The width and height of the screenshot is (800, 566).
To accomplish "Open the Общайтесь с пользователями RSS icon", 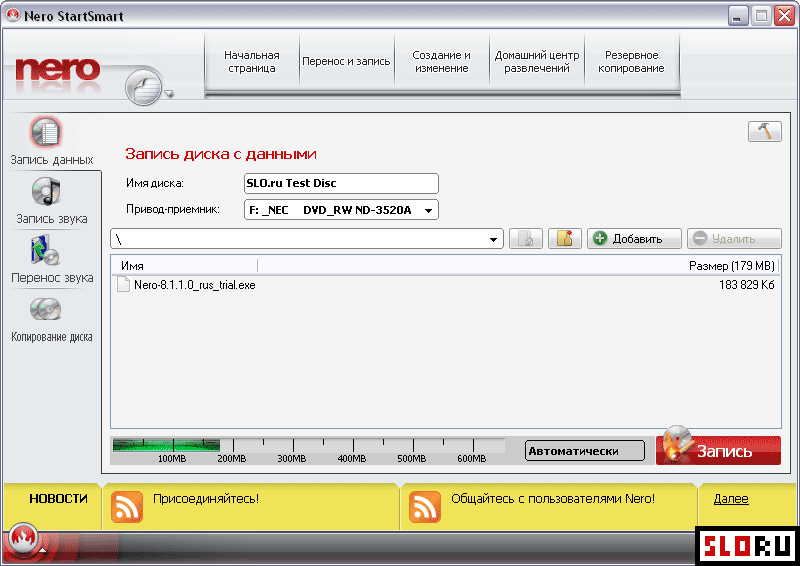I will tap(424, 507).
